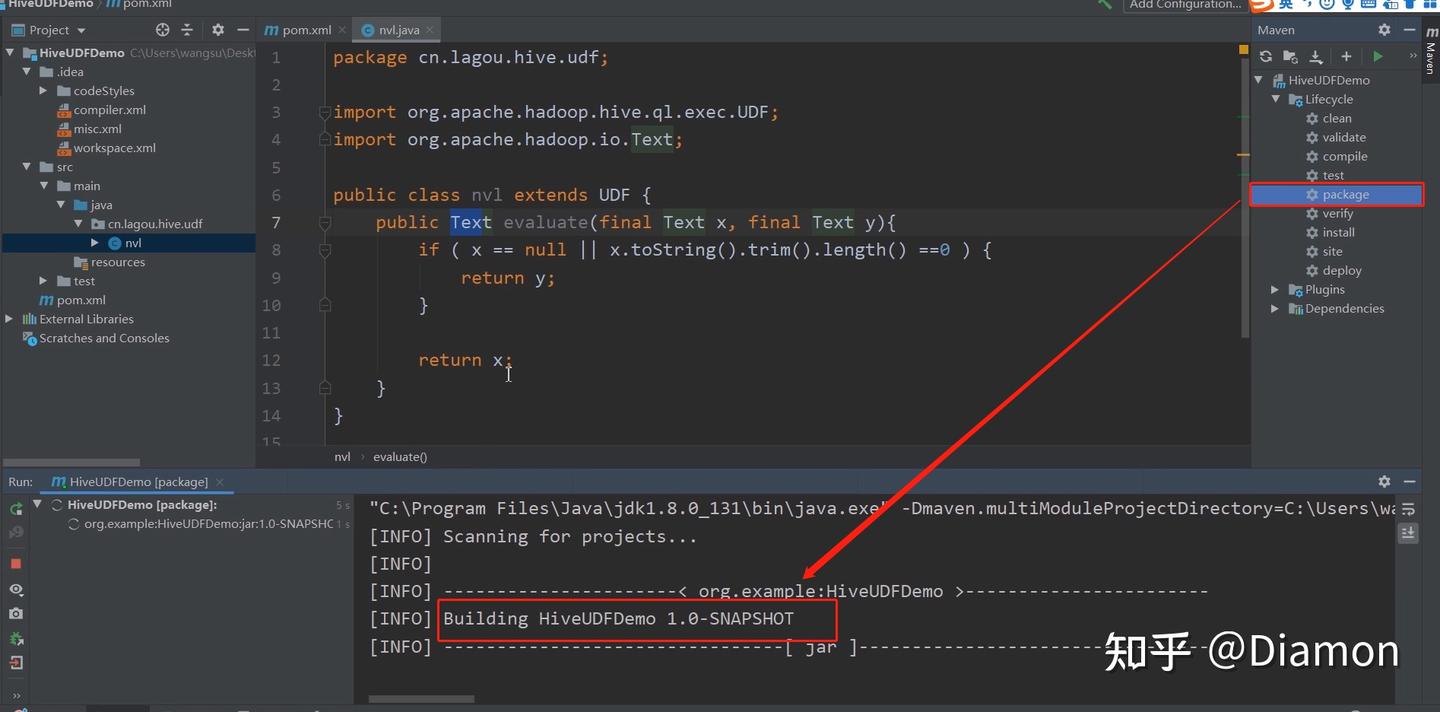Open Add Configuration selector
Viewport: 1440px width, 712px height.
click(1185, 4)
